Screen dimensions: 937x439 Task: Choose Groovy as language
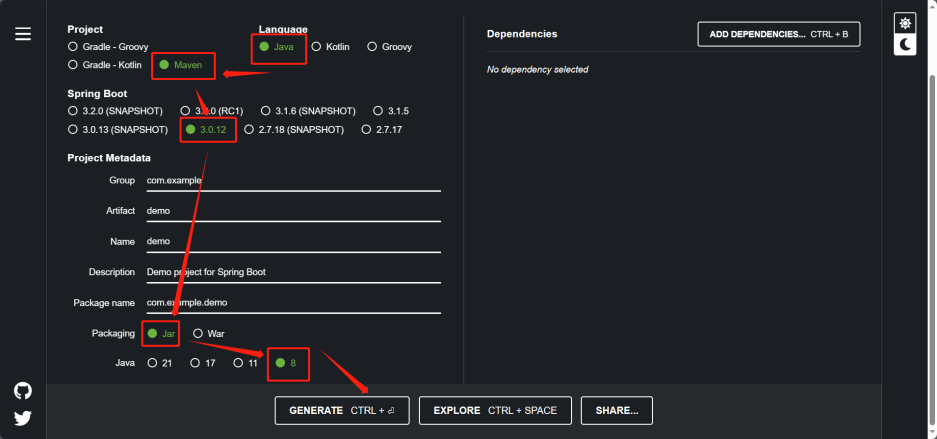pyautogui.click(x=390, y=47)
